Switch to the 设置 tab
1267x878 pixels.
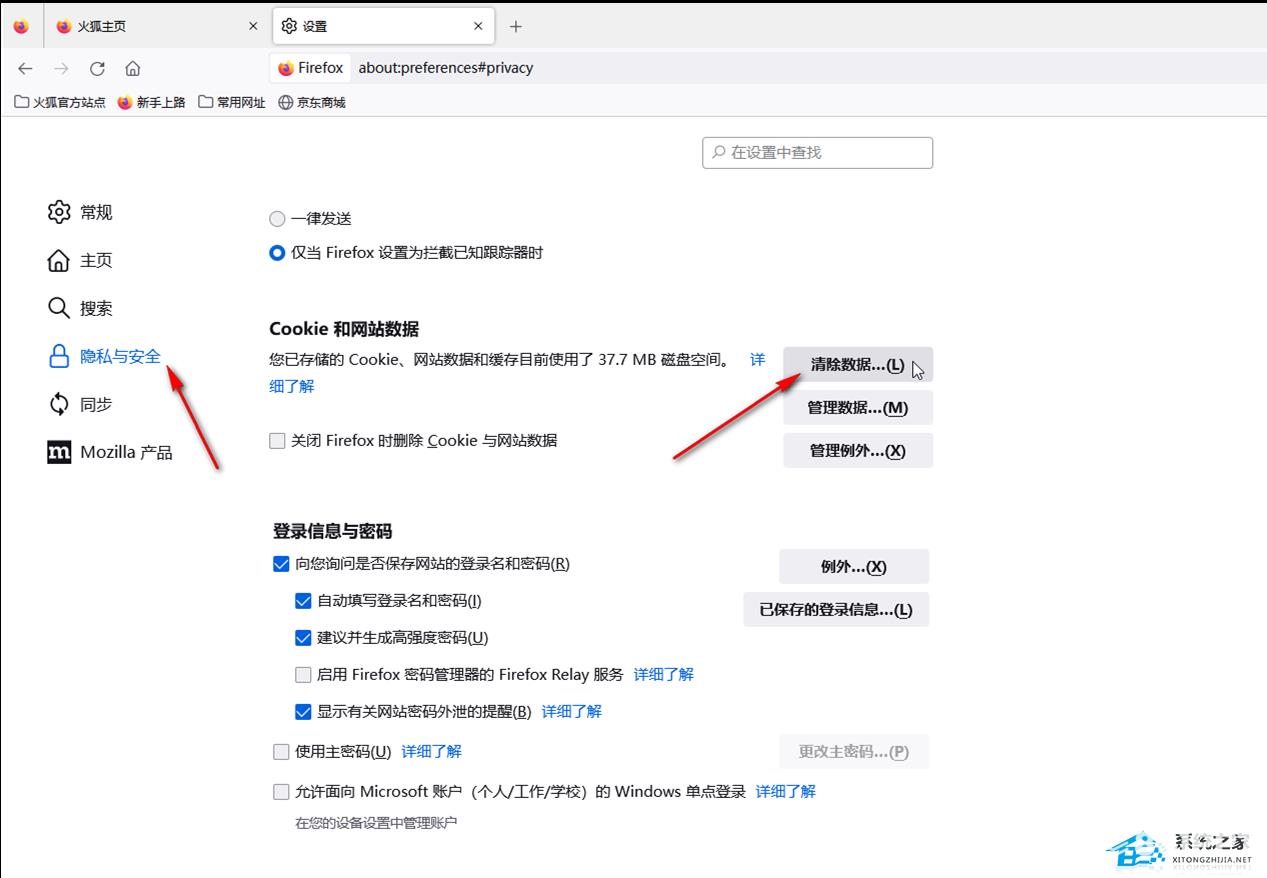point(383,27)
